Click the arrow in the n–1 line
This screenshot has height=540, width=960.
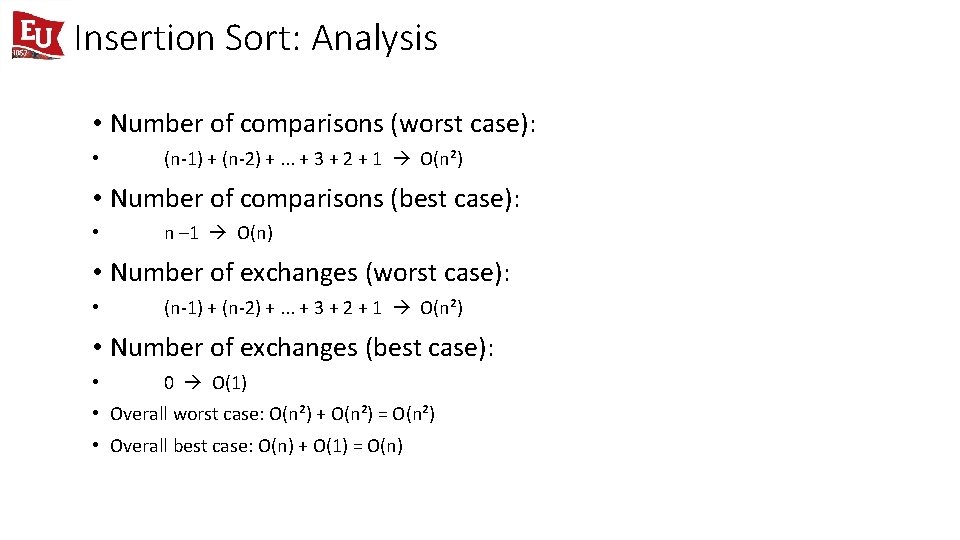pyautogui.click(x=218, y=233)
